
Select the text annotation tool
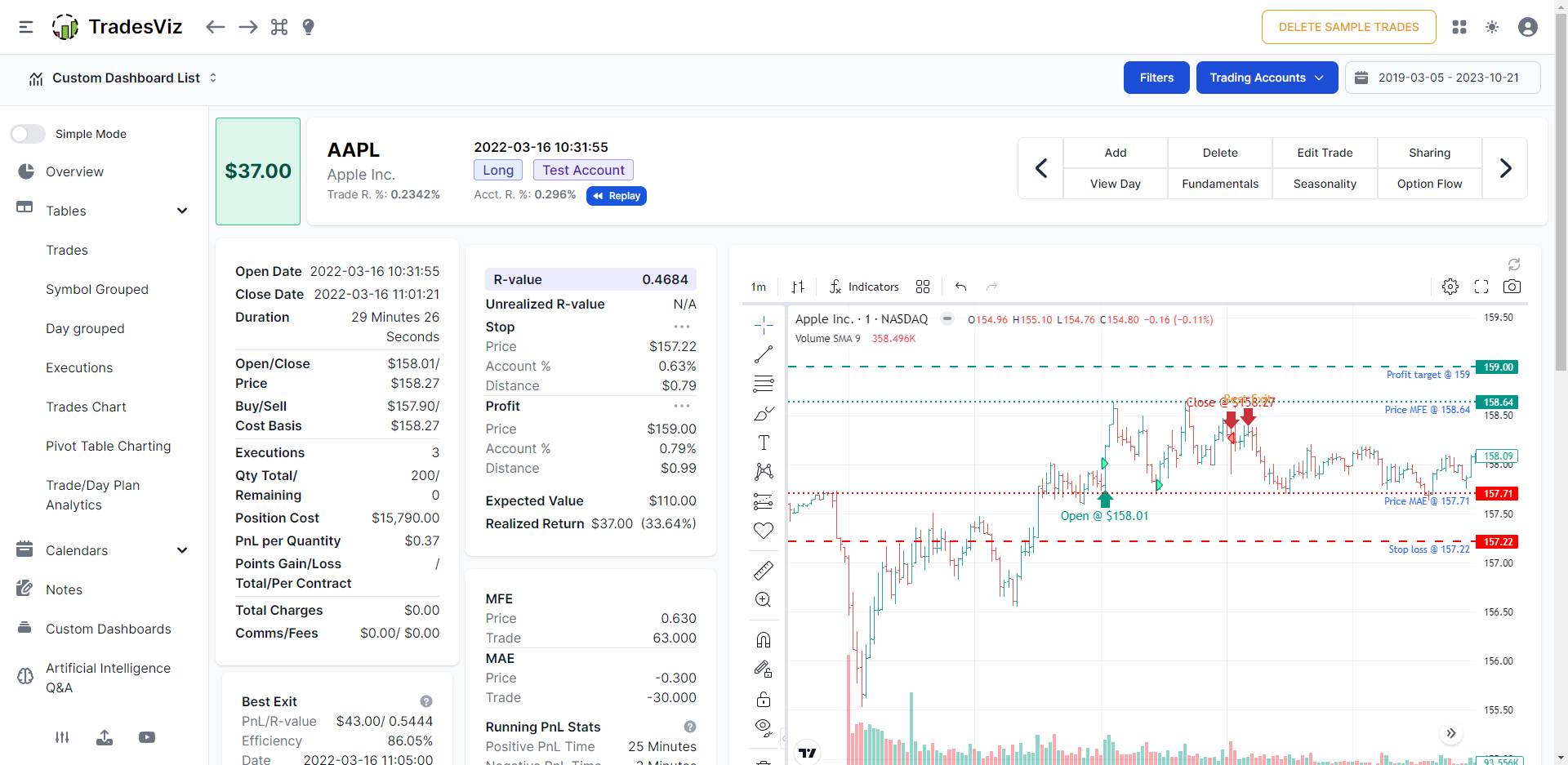764,443
